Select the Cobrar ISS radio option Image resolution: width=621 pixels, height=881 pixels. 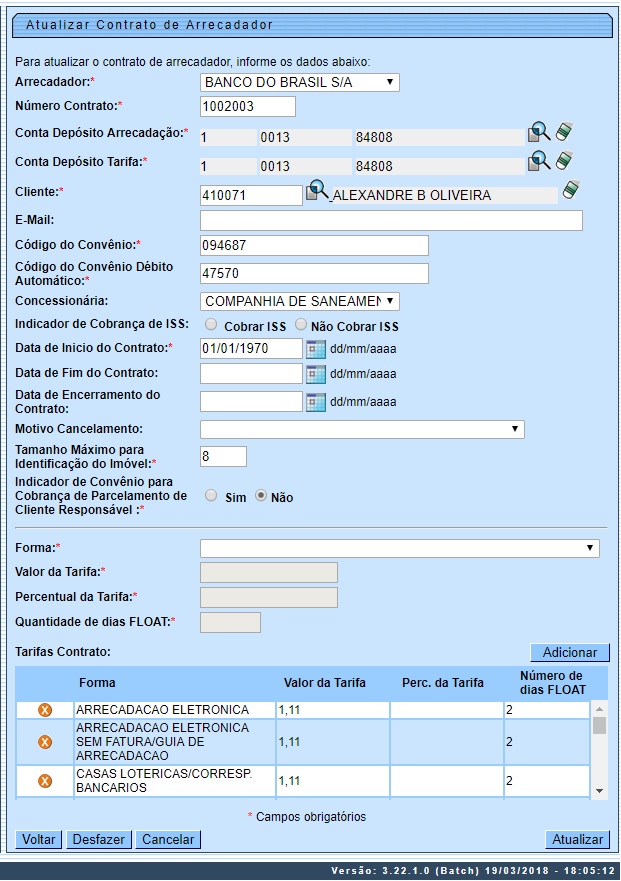211,325
